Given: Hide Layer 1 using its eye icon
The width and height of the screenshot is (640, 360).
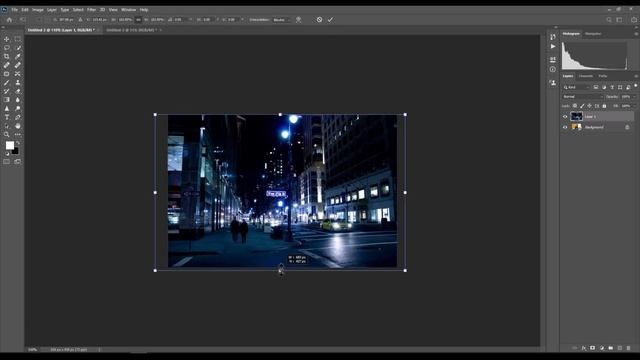Looking at the screenshot, I should (565, 117).
